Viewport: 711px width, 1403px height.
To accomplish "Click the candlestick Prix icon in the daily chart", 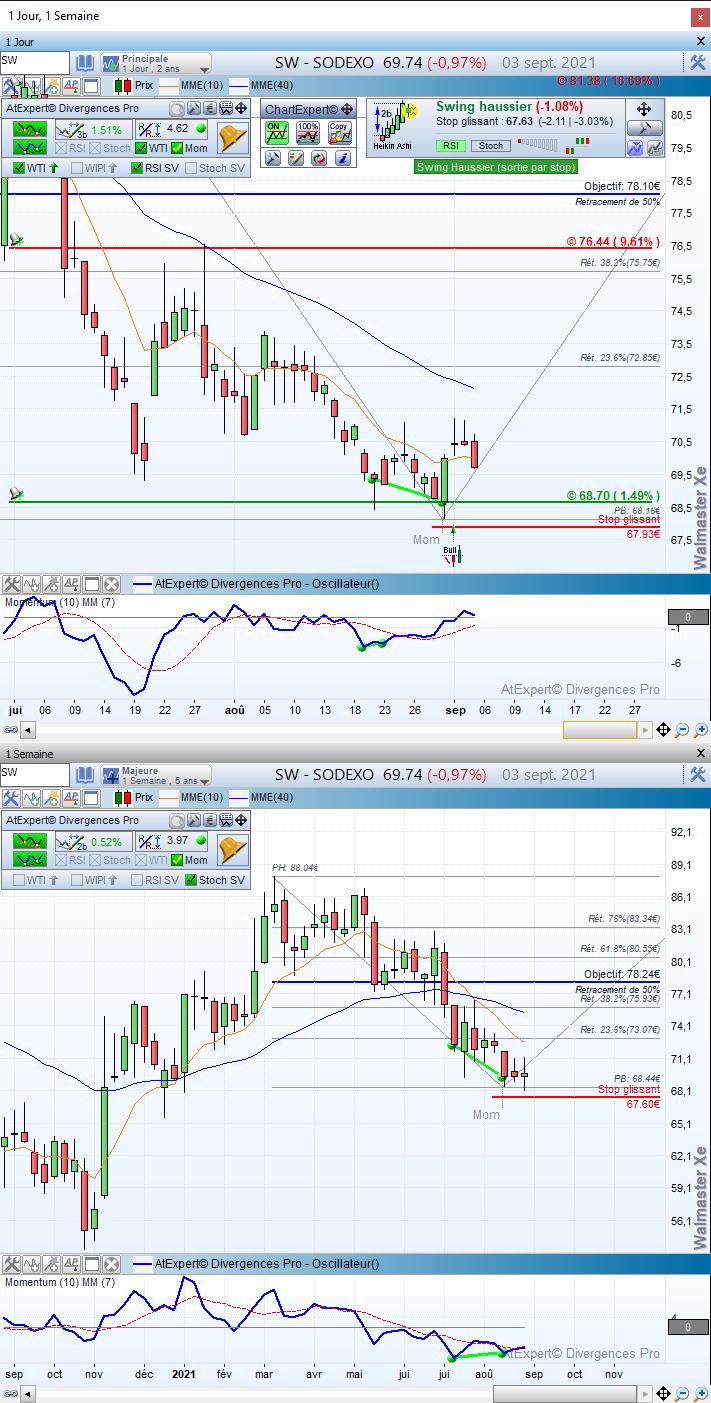I will tap(122, 87).
